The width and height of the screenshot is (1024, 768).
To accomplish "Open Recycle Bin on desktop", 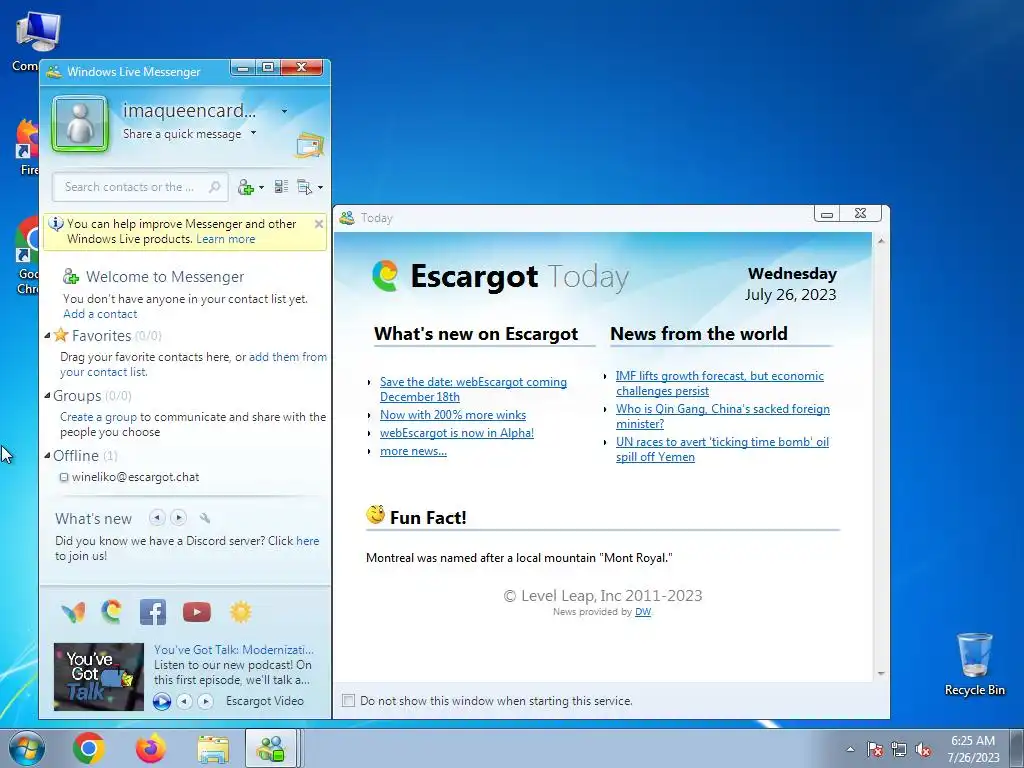I will 975,664.
